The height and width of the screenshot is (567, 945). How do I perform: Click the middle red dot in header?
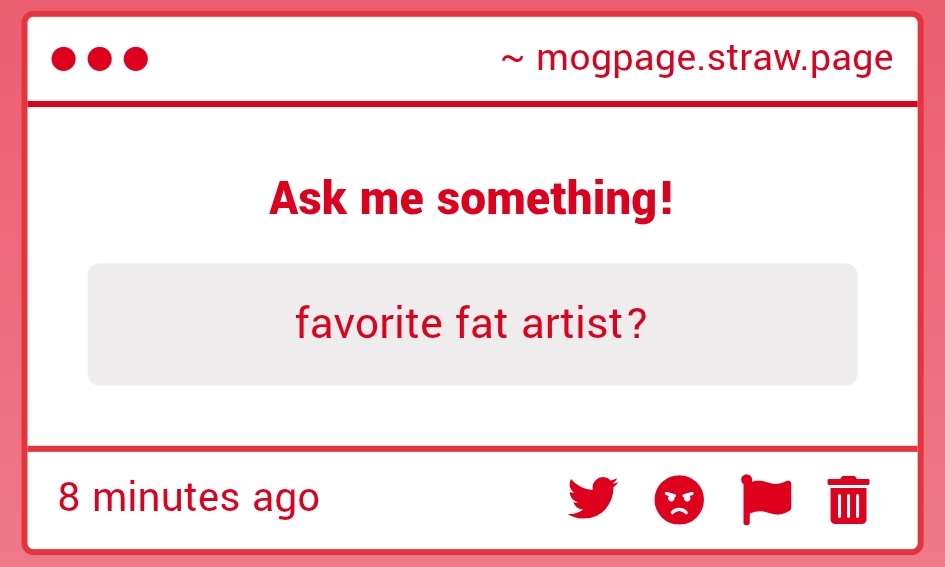click(x=99, y=60)
